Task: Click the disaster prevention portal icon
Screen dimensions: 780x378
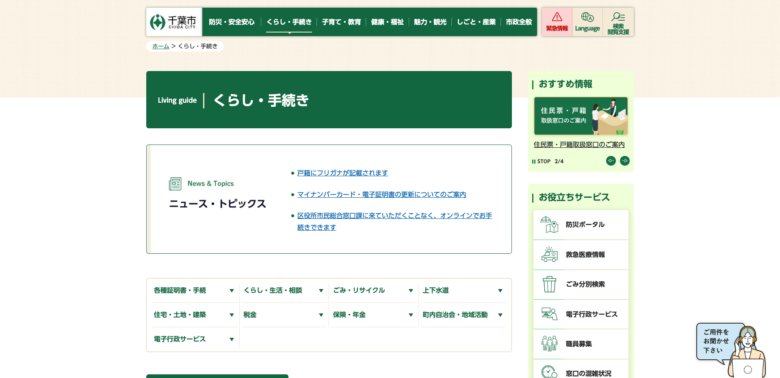Action: pyautogui.click(x=549, y=225)
